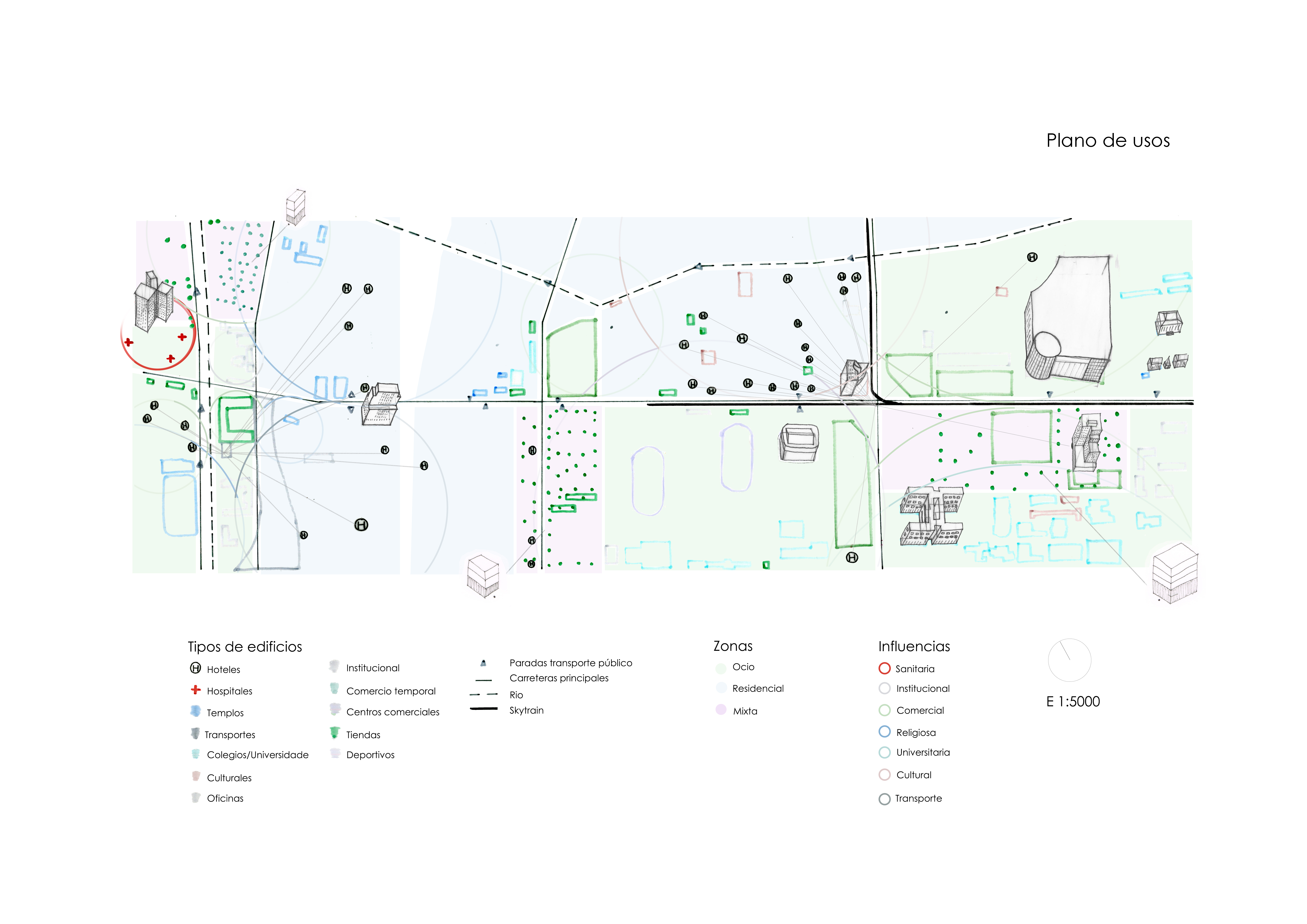Click the tall narrow green outlined block
Image resolution: width=1307 pixels, height=924 pixels.
852,484
